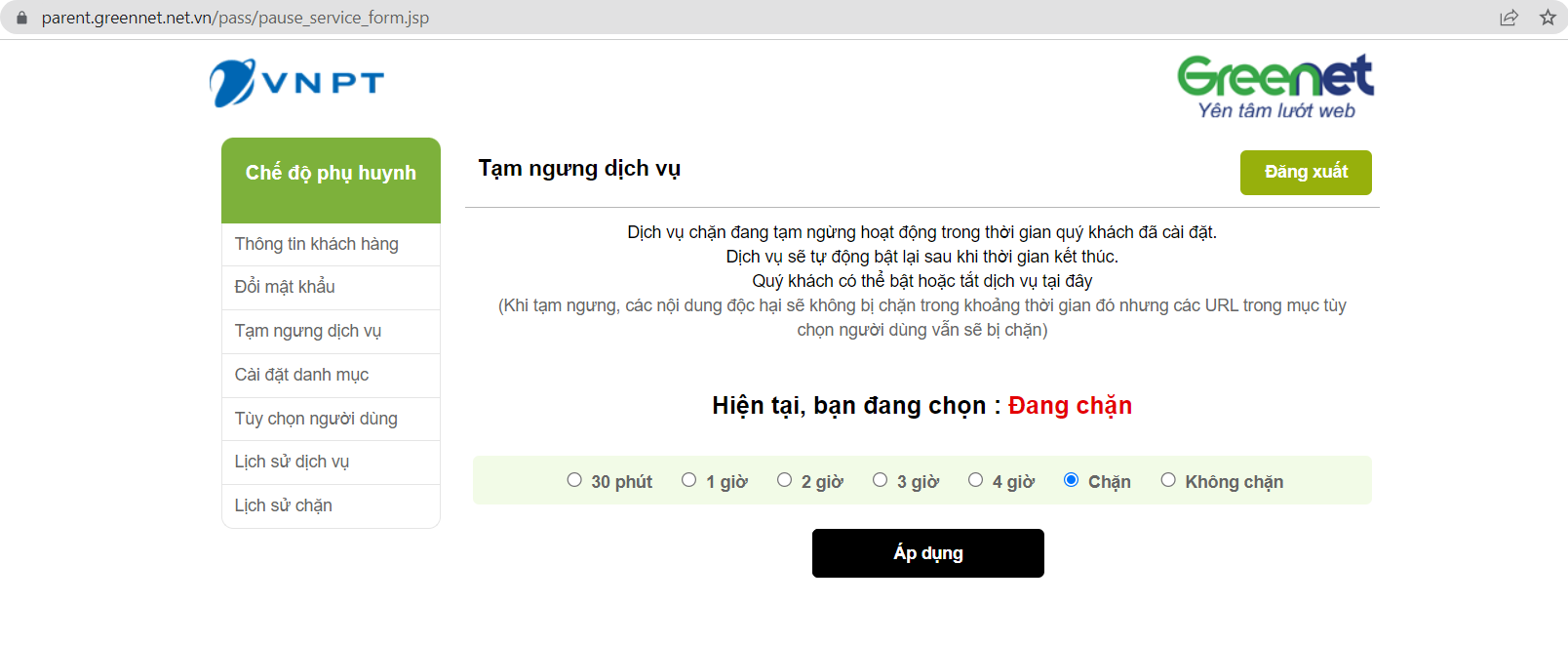Click the padlock site info icon

point(22,18)
